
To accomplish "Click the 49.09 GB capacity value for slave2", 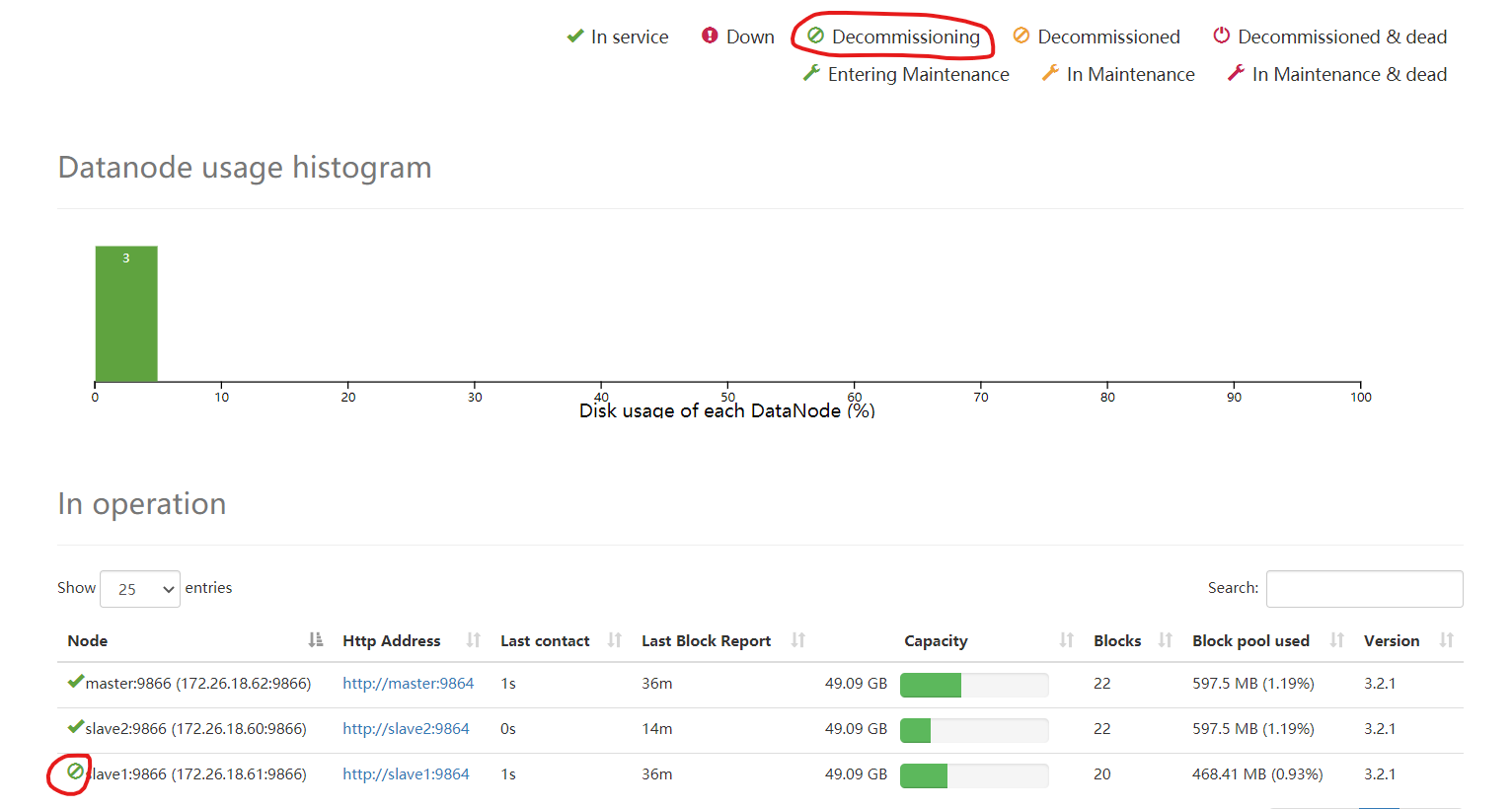I will coord(856,729).
